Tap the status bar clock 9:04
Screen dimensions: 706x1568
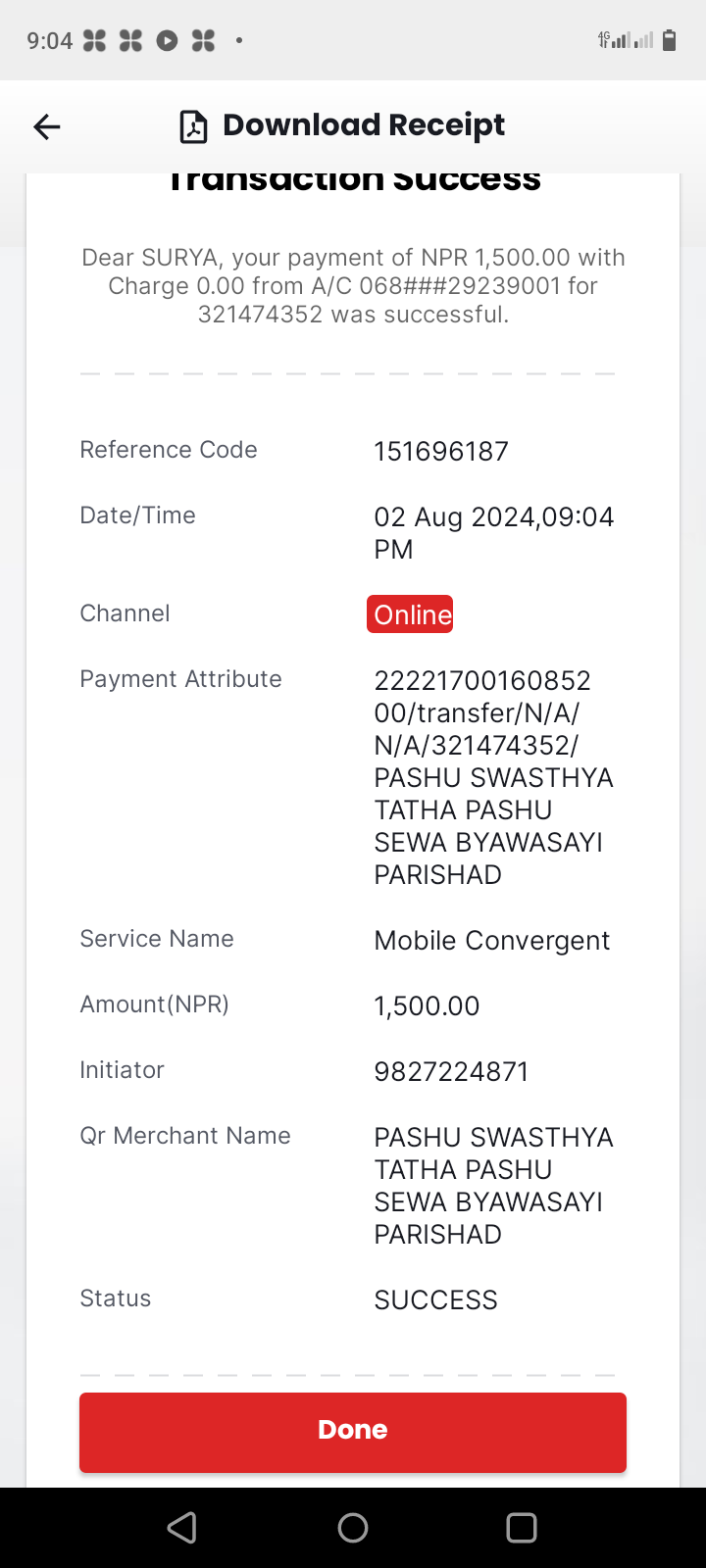click(x=49, y=40)
